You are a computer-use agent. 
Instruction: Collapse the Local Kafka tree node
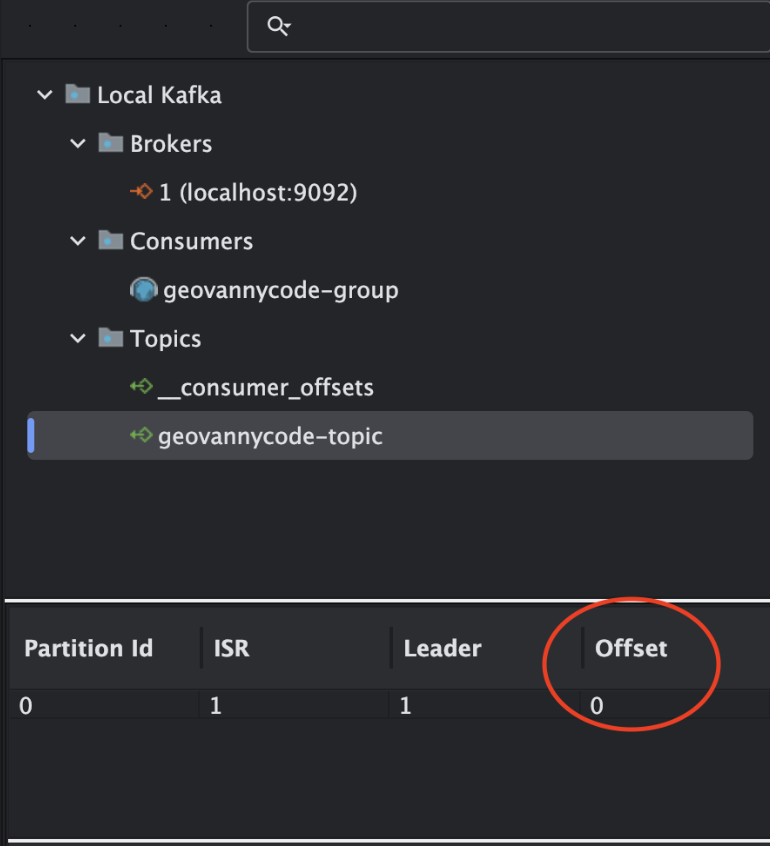tap(44, 94)
